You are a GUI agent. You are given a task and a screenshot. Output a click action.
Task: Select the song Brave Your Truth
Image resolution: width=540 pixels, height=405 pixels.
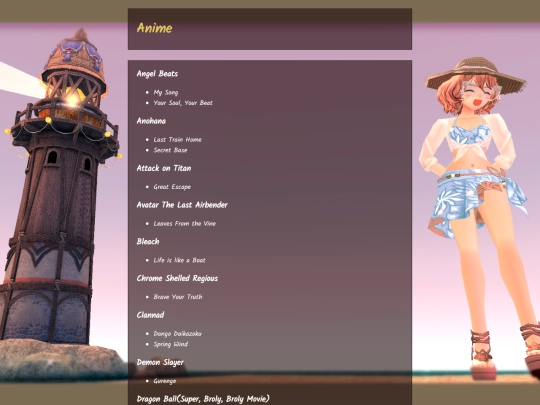coord(178,297)
